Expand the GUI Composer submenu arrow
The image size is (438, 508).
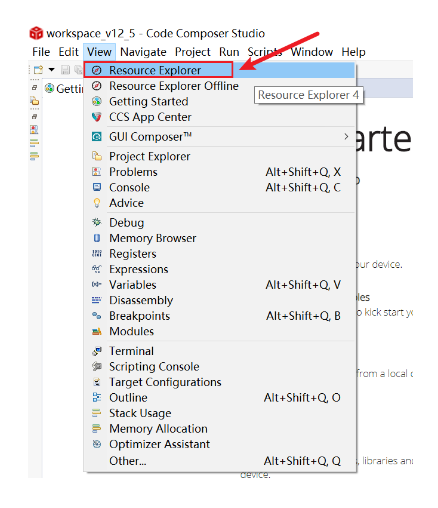[x=346, y=137]
